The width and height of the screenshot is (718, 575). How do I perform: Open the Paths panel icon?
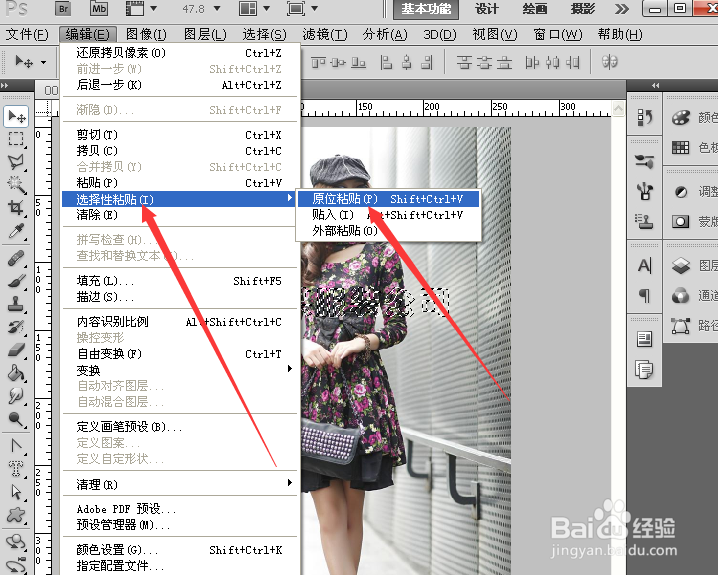tap(680, 325)
